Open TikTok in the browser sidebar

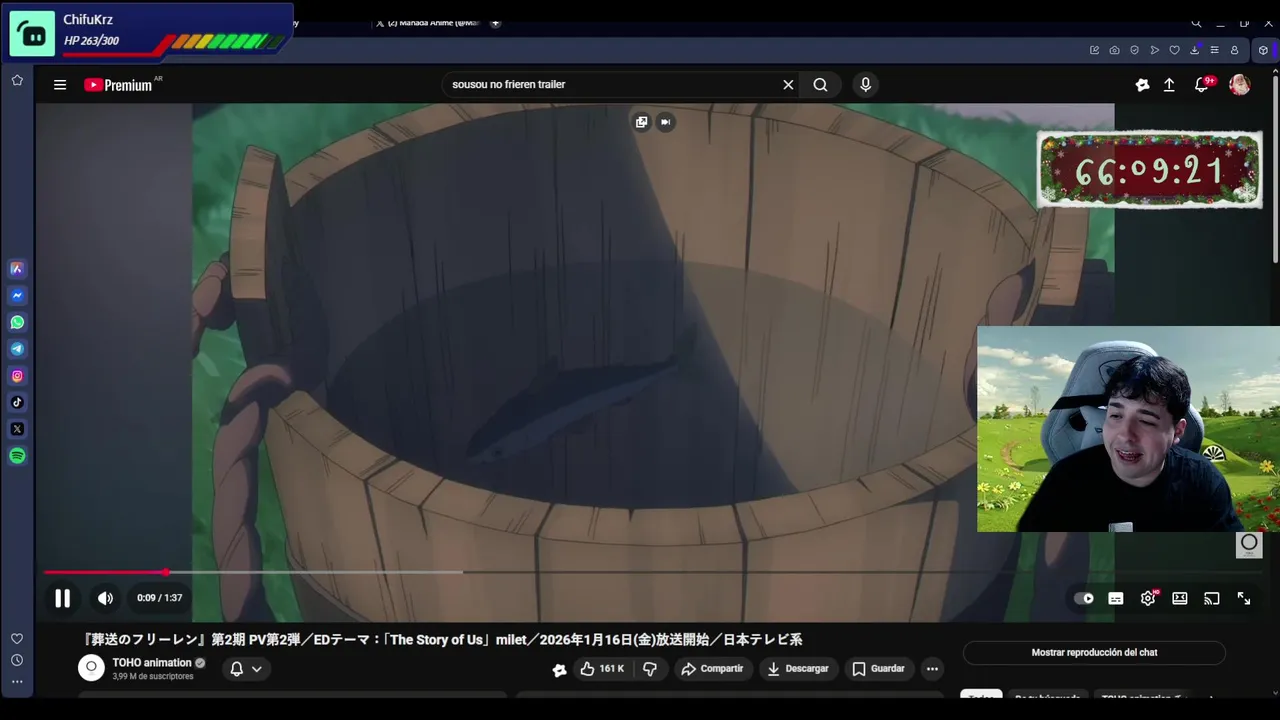17,402
